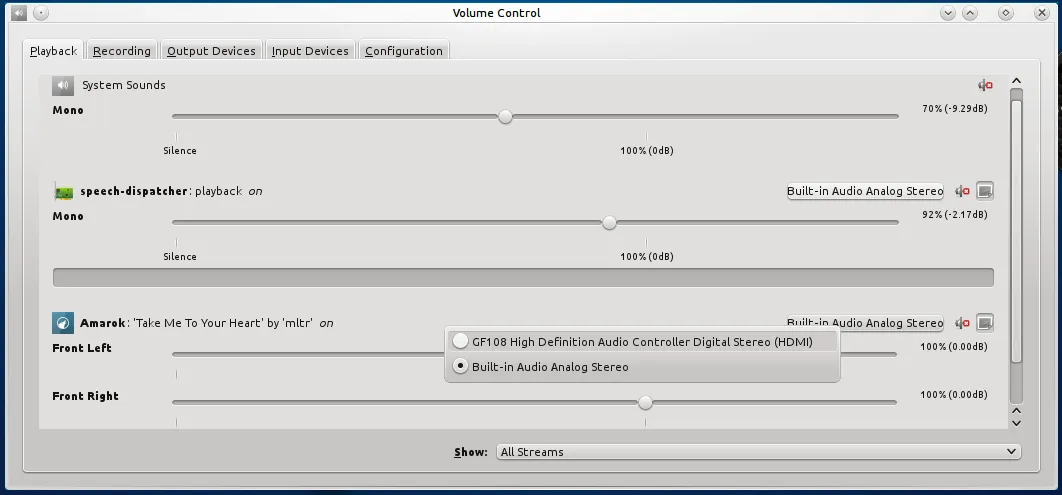Click the speech-dispatcher Mono volume slider handle

[x=610, y=222]
